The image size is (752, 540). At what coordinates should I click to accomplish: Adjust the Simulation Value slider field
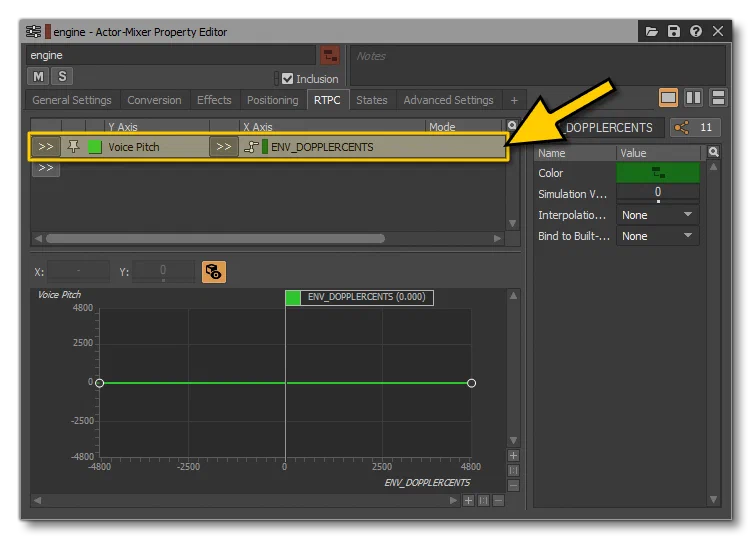[x=658, y=193]
